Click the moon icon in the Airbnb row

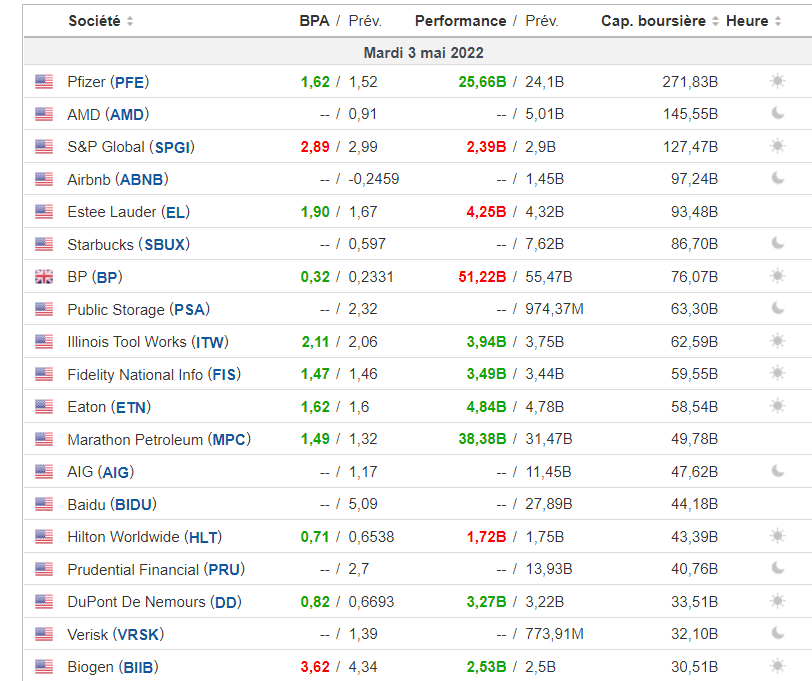click(x=777, y=179)
